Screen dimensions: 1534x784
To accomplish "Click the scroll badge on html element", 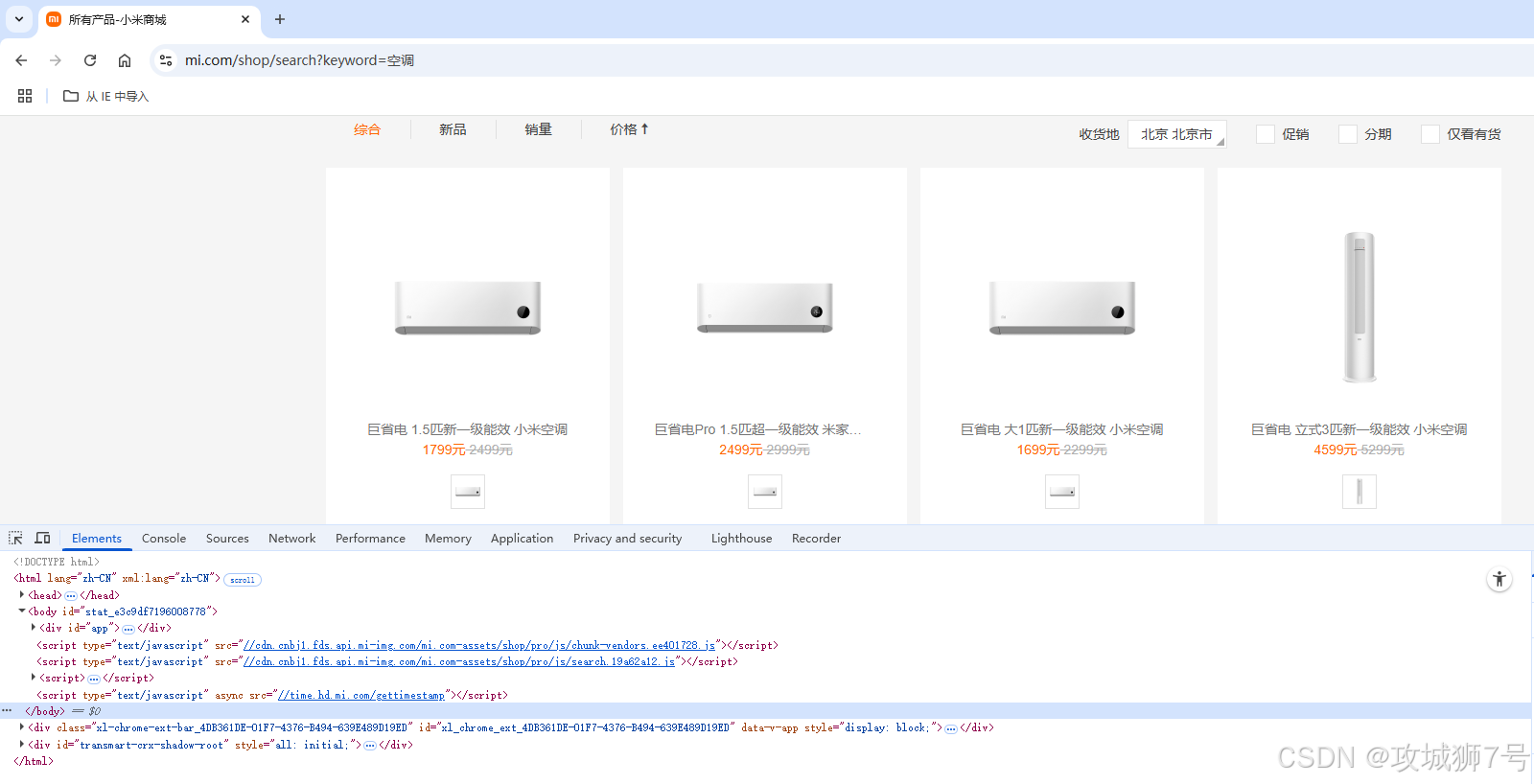I will click(243, 580).
